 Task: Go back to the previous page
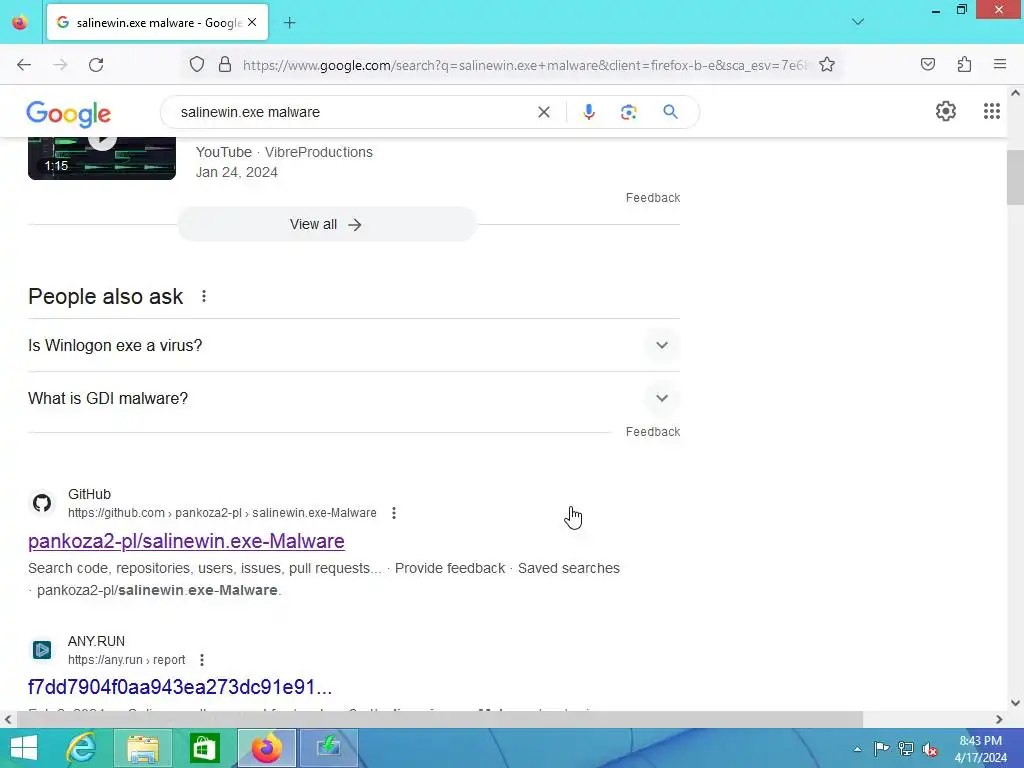pyautogui.click(x=24, y=65)
